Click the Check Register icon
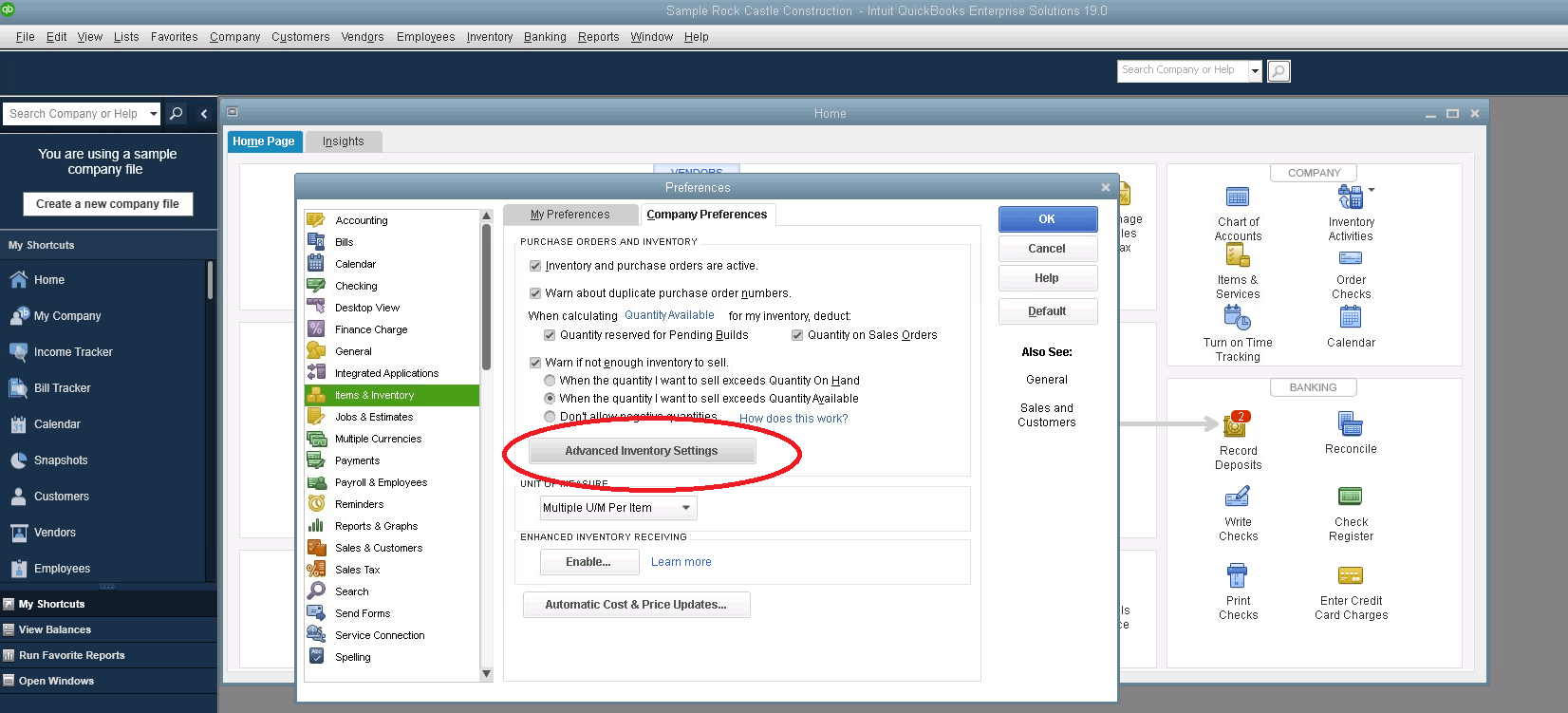The height and width of the screenshot is (713, 1568). click(1350, 497)
